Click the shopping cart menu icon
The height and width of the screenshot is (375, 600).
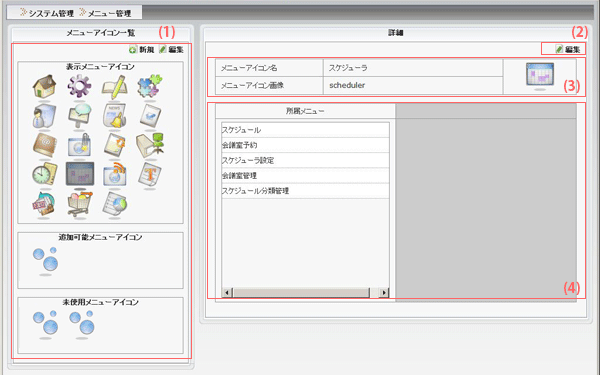point(80,204)
